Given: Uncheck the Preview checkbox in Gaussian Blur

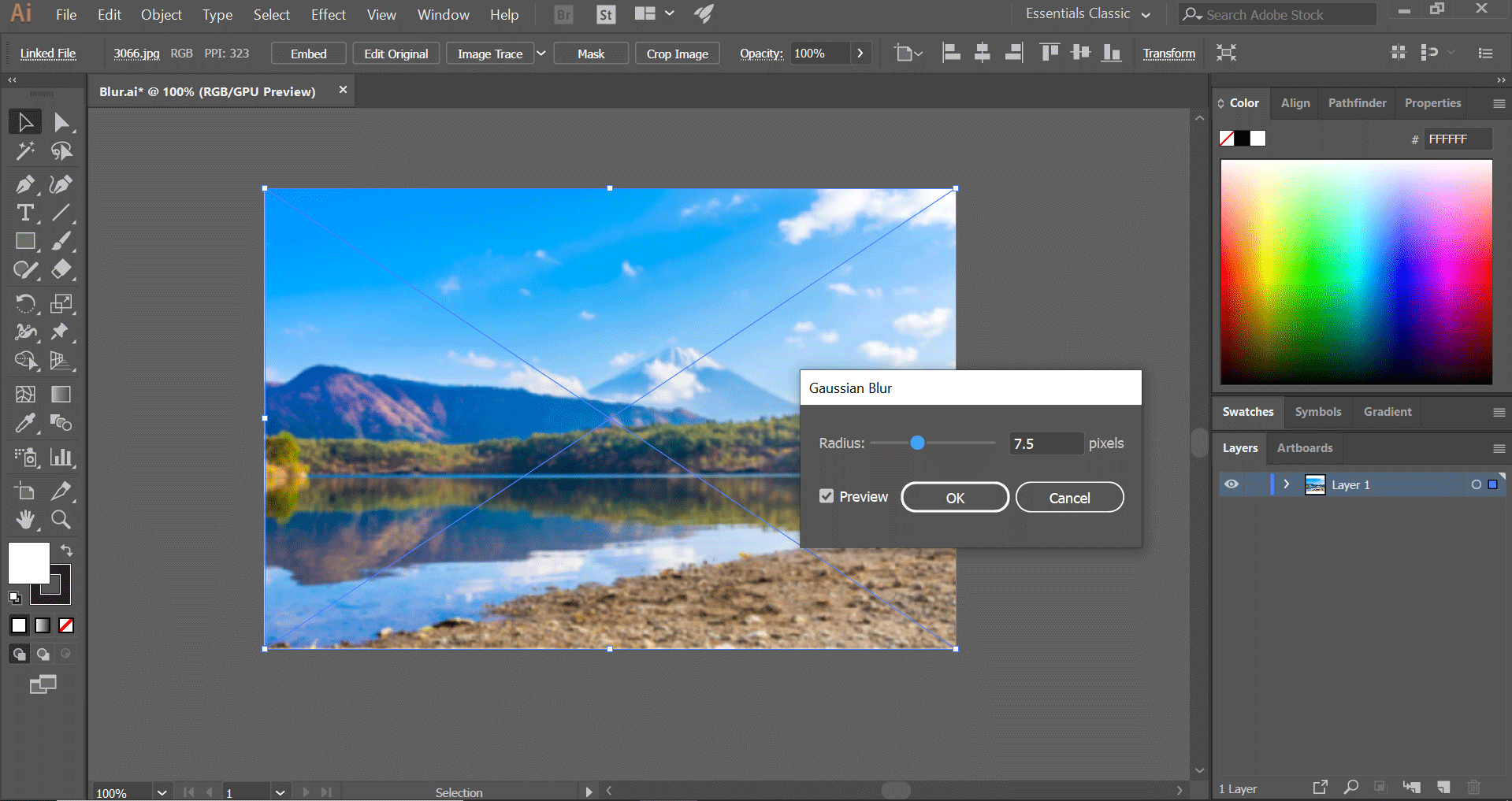Looking at the screenshot, I should 827,496.
